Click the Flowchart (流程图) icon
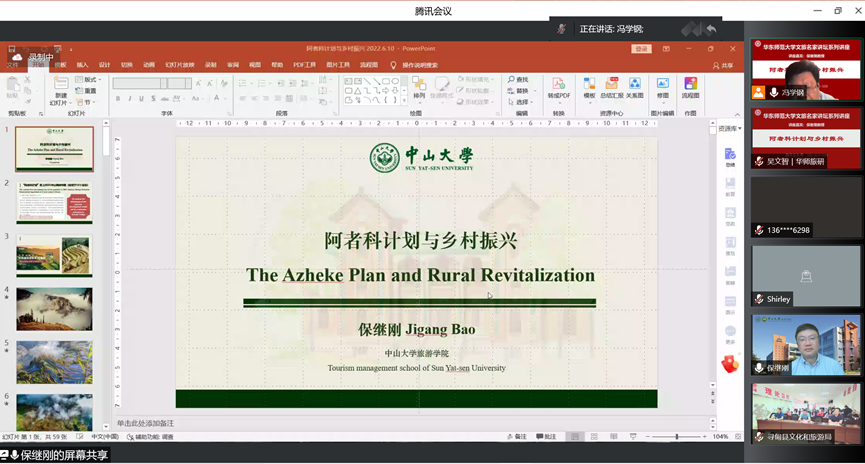The image size is (865, 464). coord(690,83)
